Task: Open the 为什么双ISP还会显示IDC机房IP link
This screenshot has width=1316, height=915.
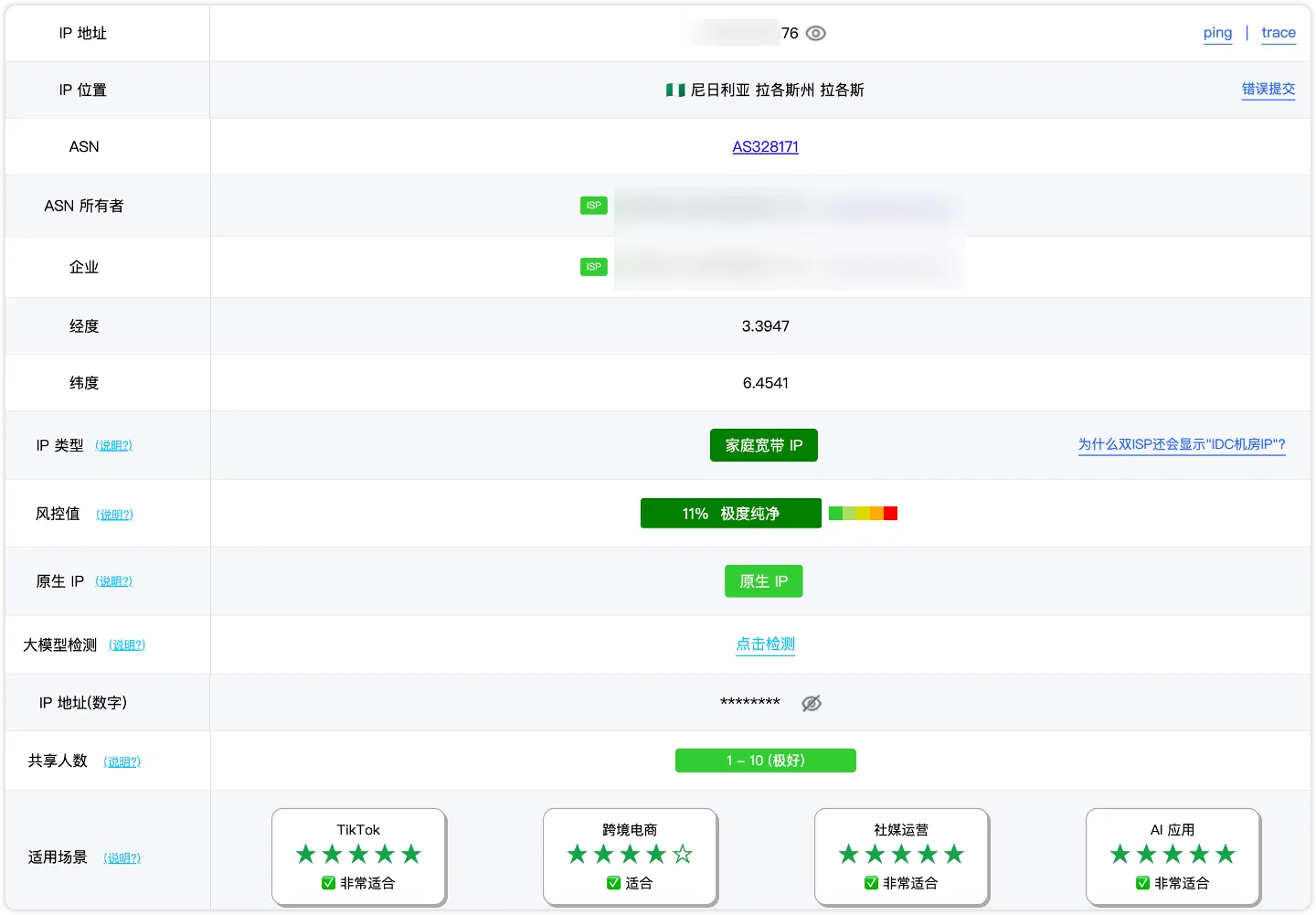Action: (x=1182, y=444)
